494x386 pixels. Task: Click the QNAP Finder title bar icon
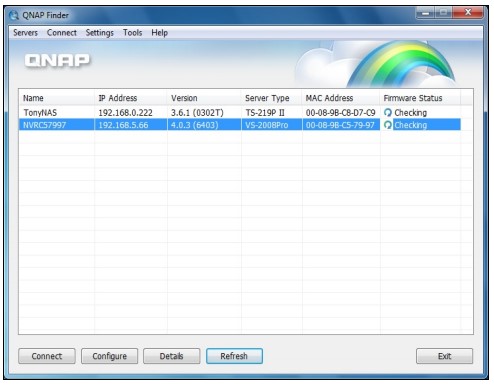(14, 15)
